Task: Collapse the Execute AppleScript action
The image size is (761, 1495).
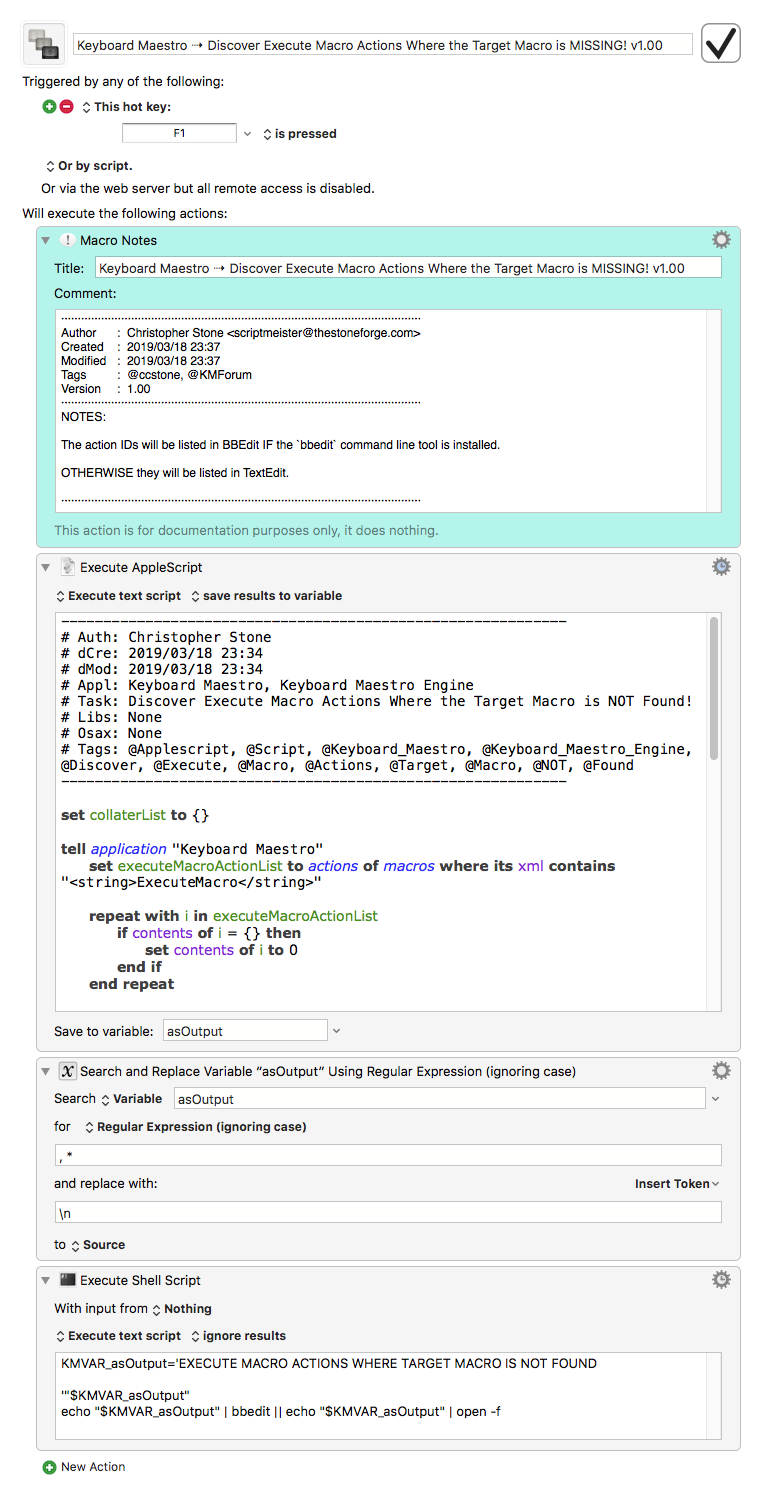Action: coord(46,567)
